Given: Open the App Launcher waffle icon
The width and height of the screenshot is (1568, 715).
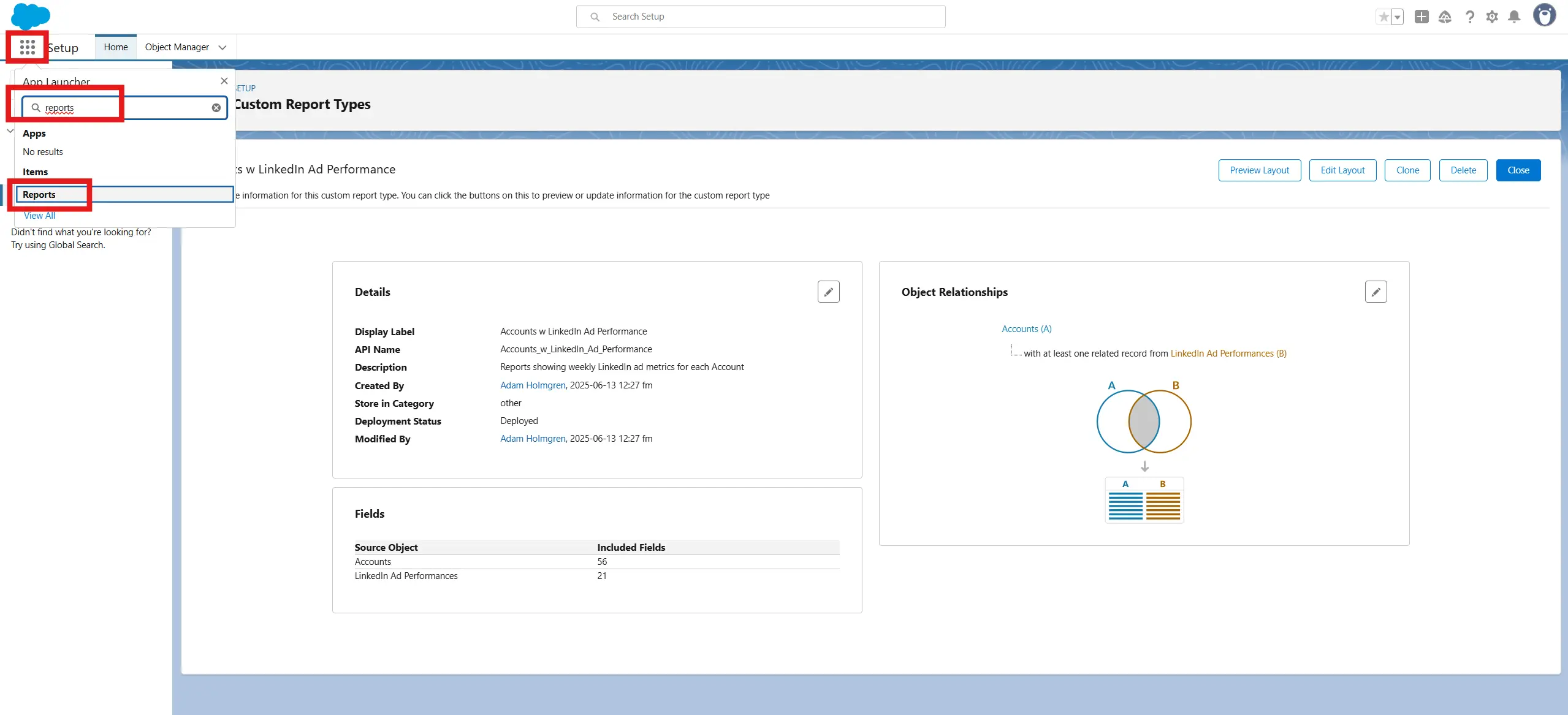Looking at the screenshot, I should (x=27, y=47).
